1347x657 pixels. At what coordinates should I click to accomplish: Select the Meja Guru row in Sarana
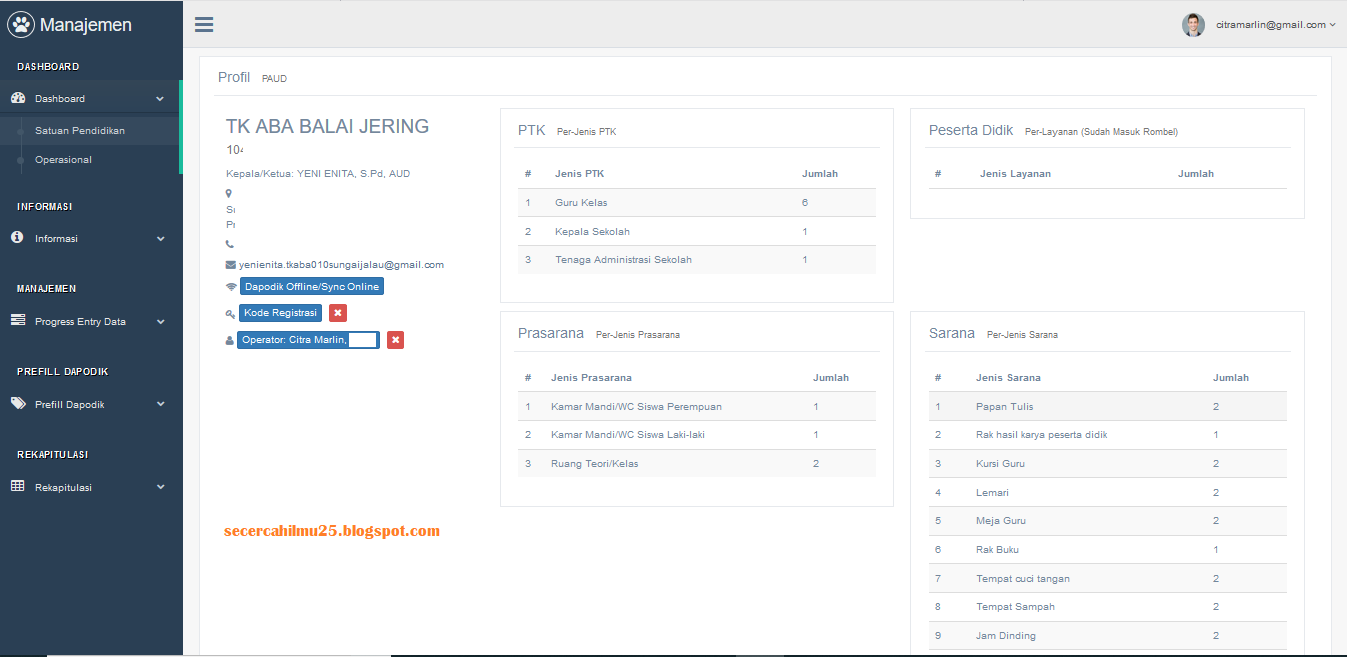coord(1108,521)
